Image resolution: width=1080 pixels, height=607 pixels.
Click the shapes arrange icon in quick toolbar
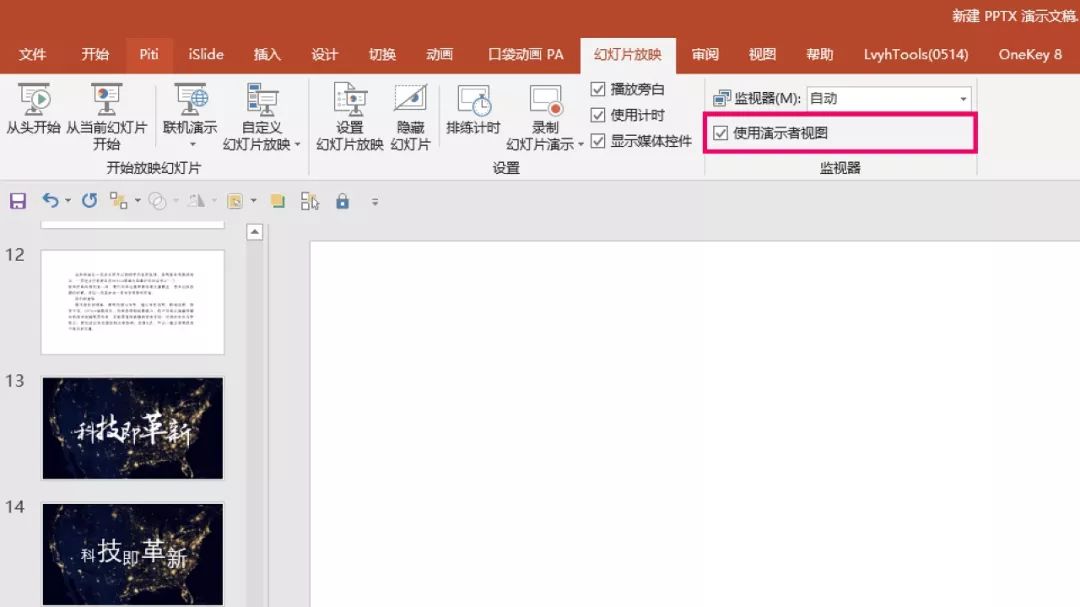pos(118,200)
